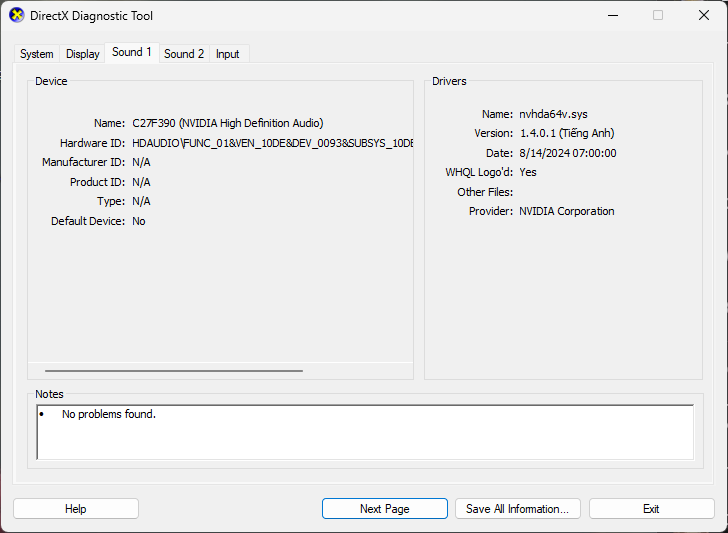Select the Sound 1 tab
The height and width of the screenshot is (533, 728).
click(132, 52)
